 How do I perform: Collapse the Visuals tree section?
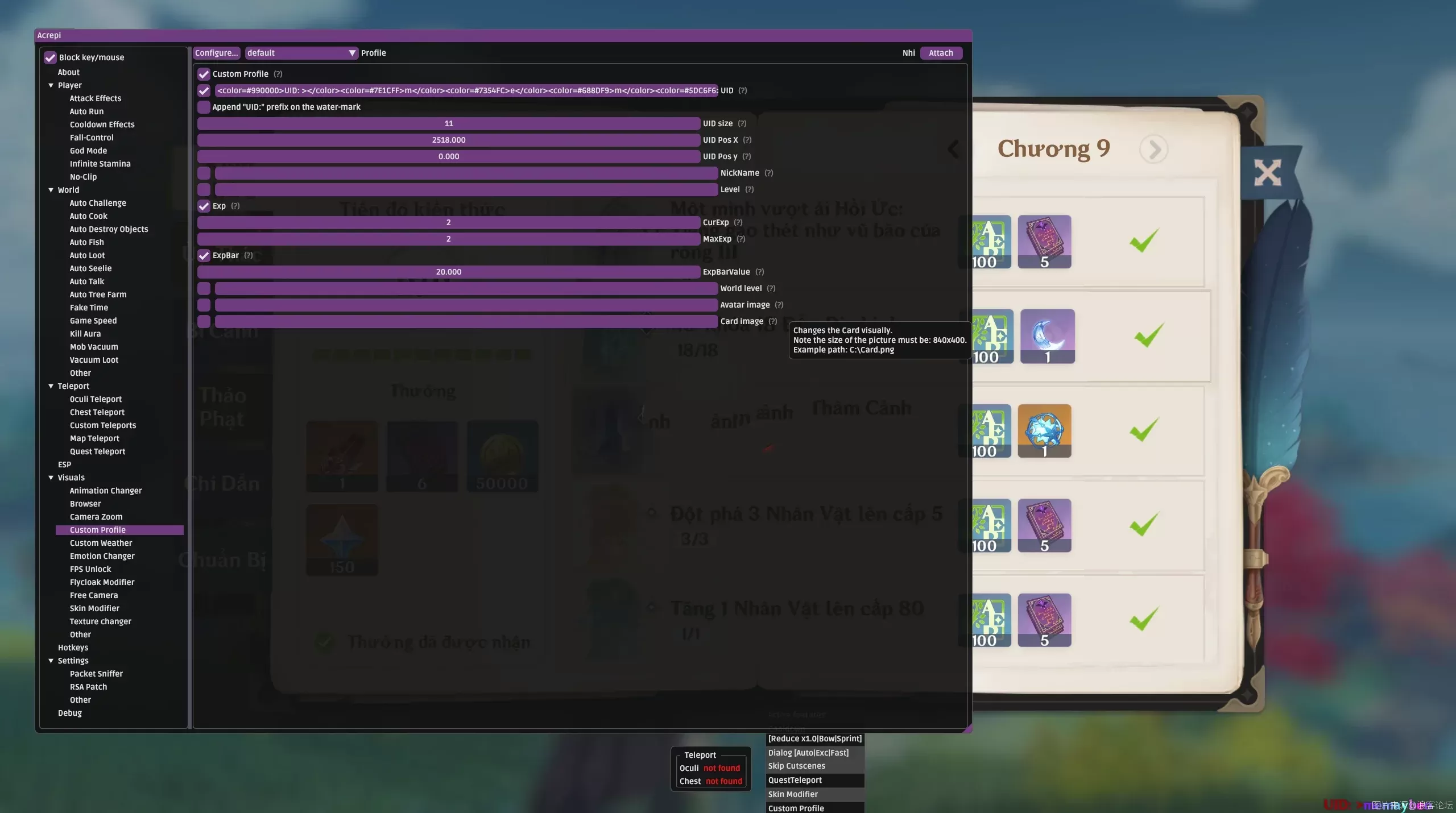click(x=51, y=478)
